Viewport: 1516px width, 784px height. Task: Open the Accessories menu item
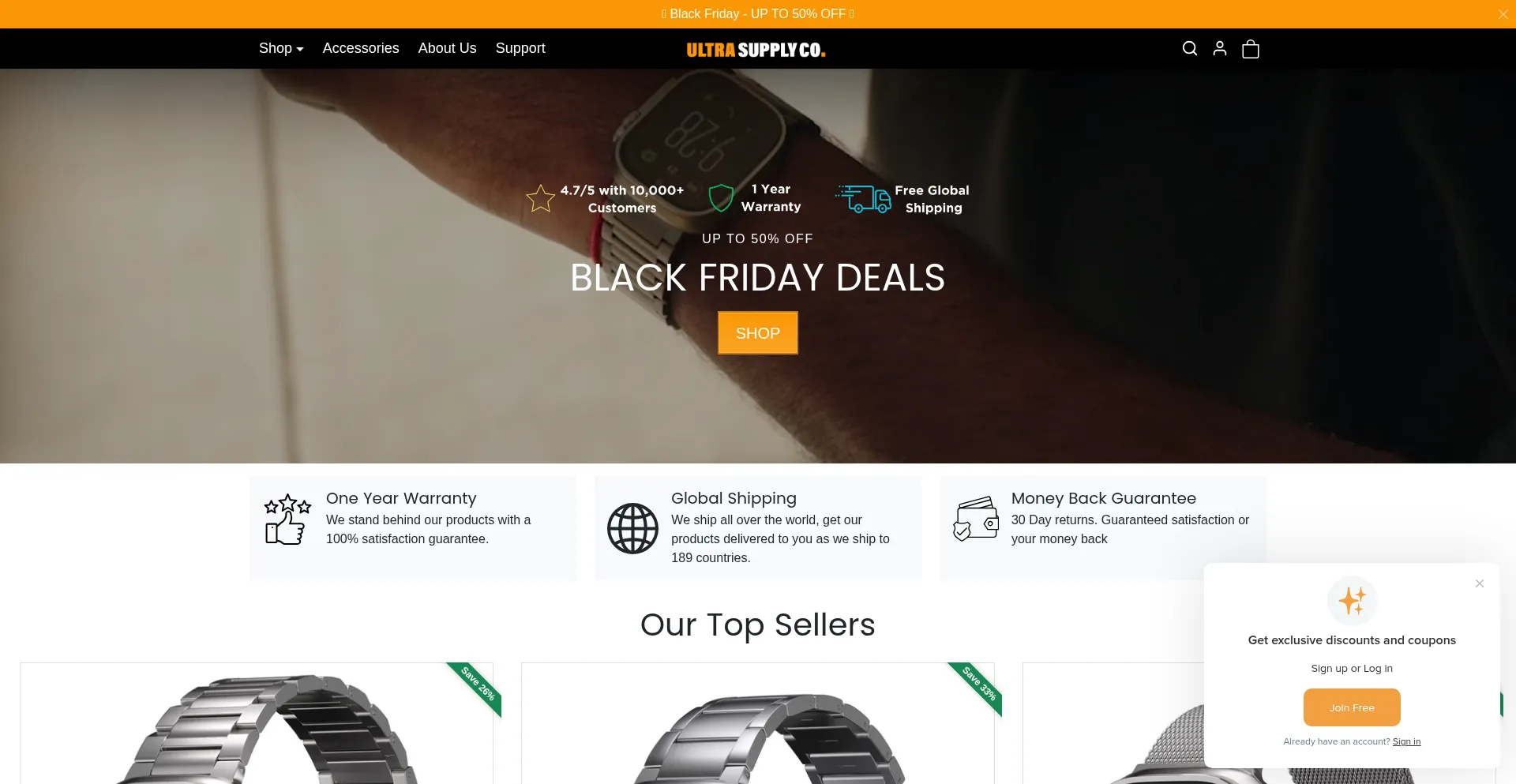(361, 48)
